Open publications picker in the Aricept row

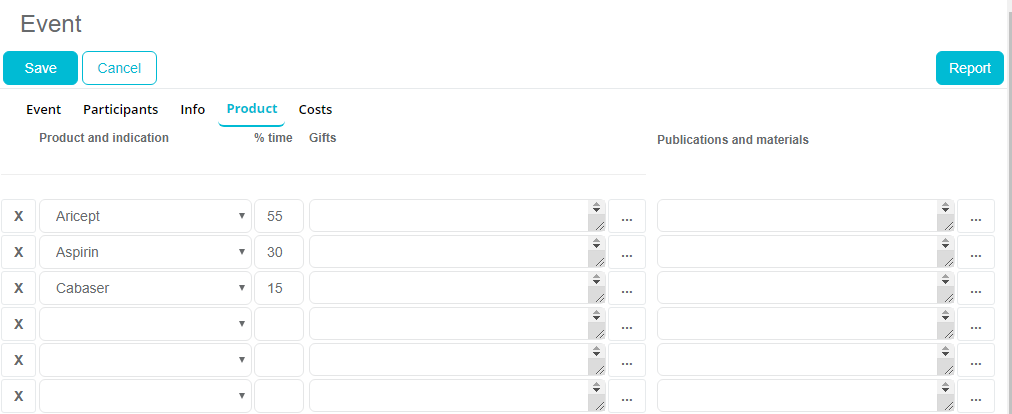[x=975, y=216]
